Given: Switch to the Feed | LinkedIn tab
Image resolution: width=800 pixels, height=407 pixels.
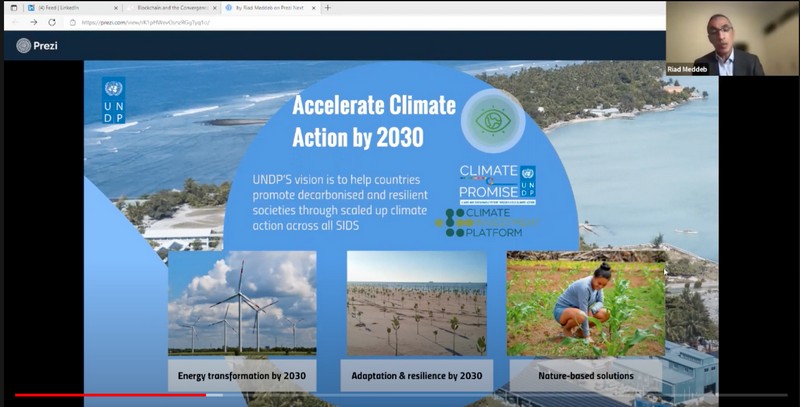Looking at the screenshot, I should [73, 8].
